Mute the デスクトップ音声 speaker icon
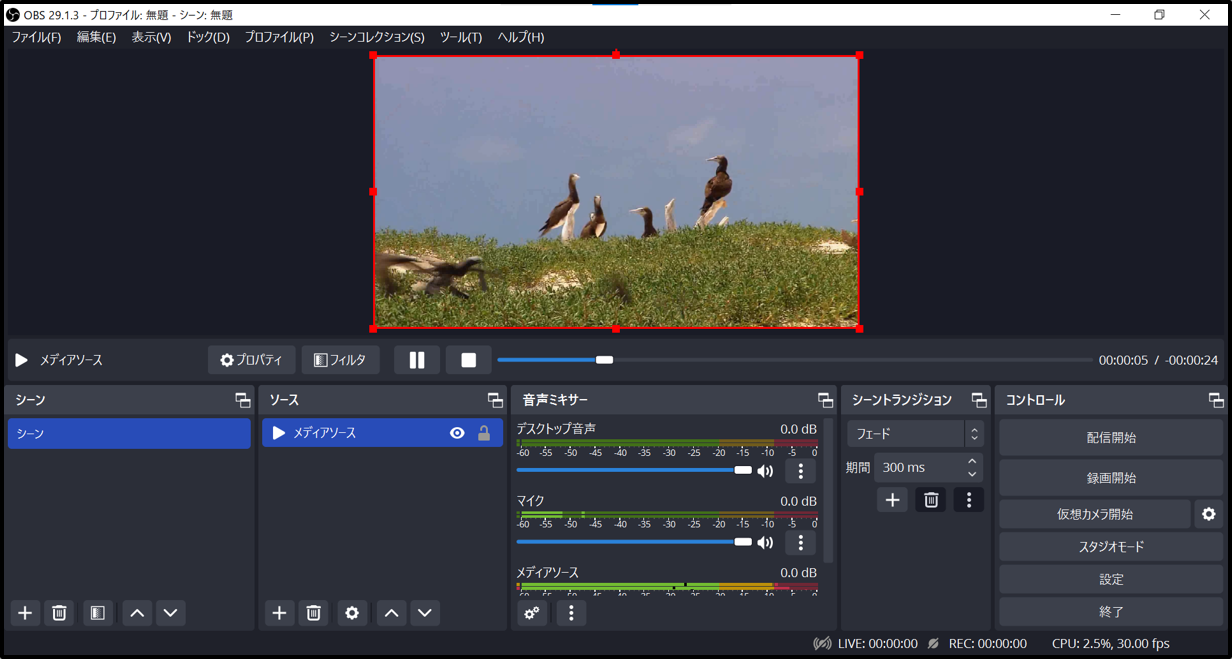The image size is (1232, 659). coord(765,471)
